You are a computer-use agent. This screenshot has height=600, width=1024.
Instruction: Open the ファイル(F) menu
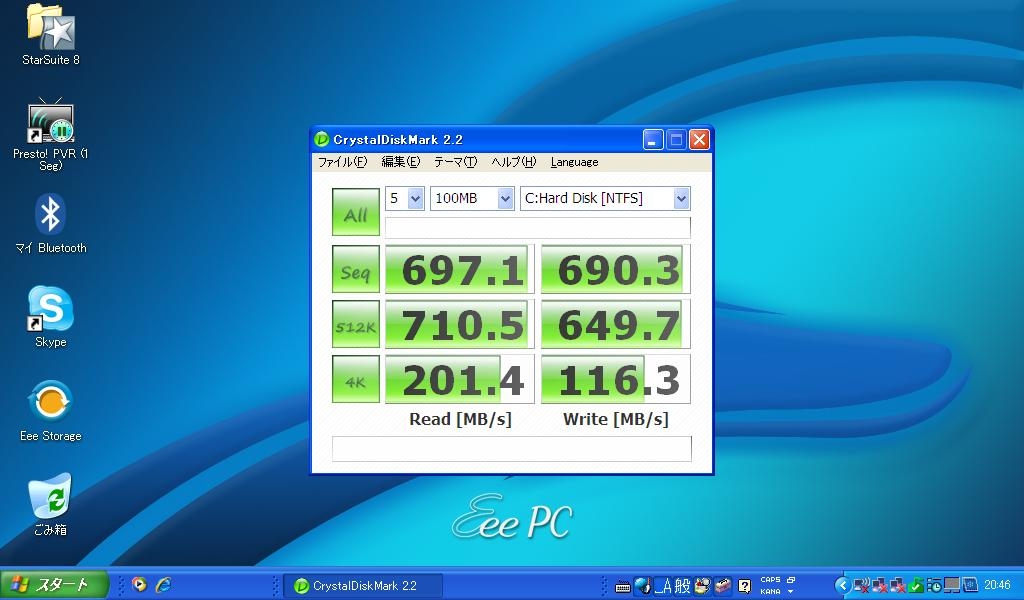pyautogui.click(x=342, y=162)
